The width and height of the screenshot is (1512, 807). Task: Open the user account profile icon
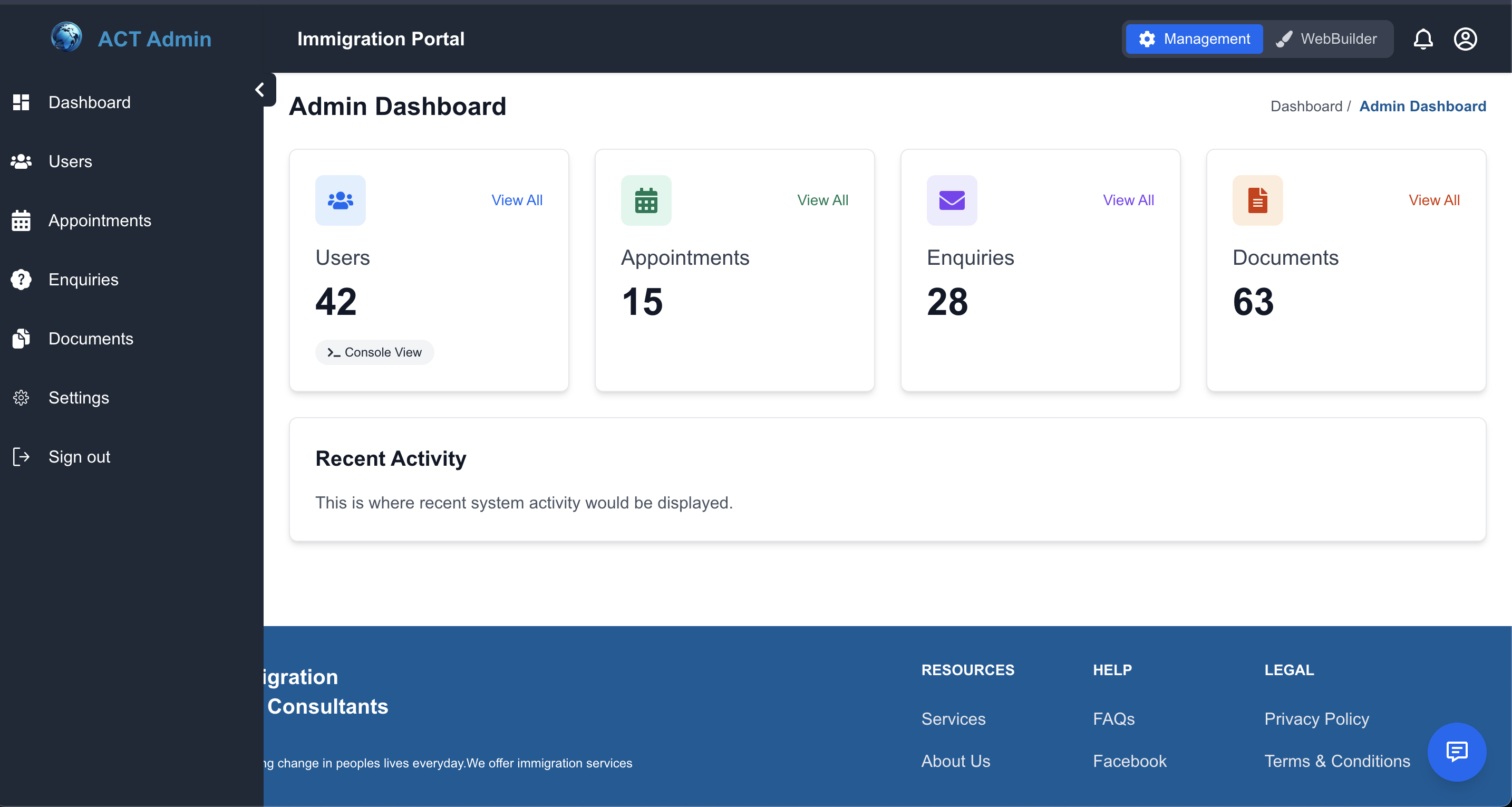coord(1466,39)
